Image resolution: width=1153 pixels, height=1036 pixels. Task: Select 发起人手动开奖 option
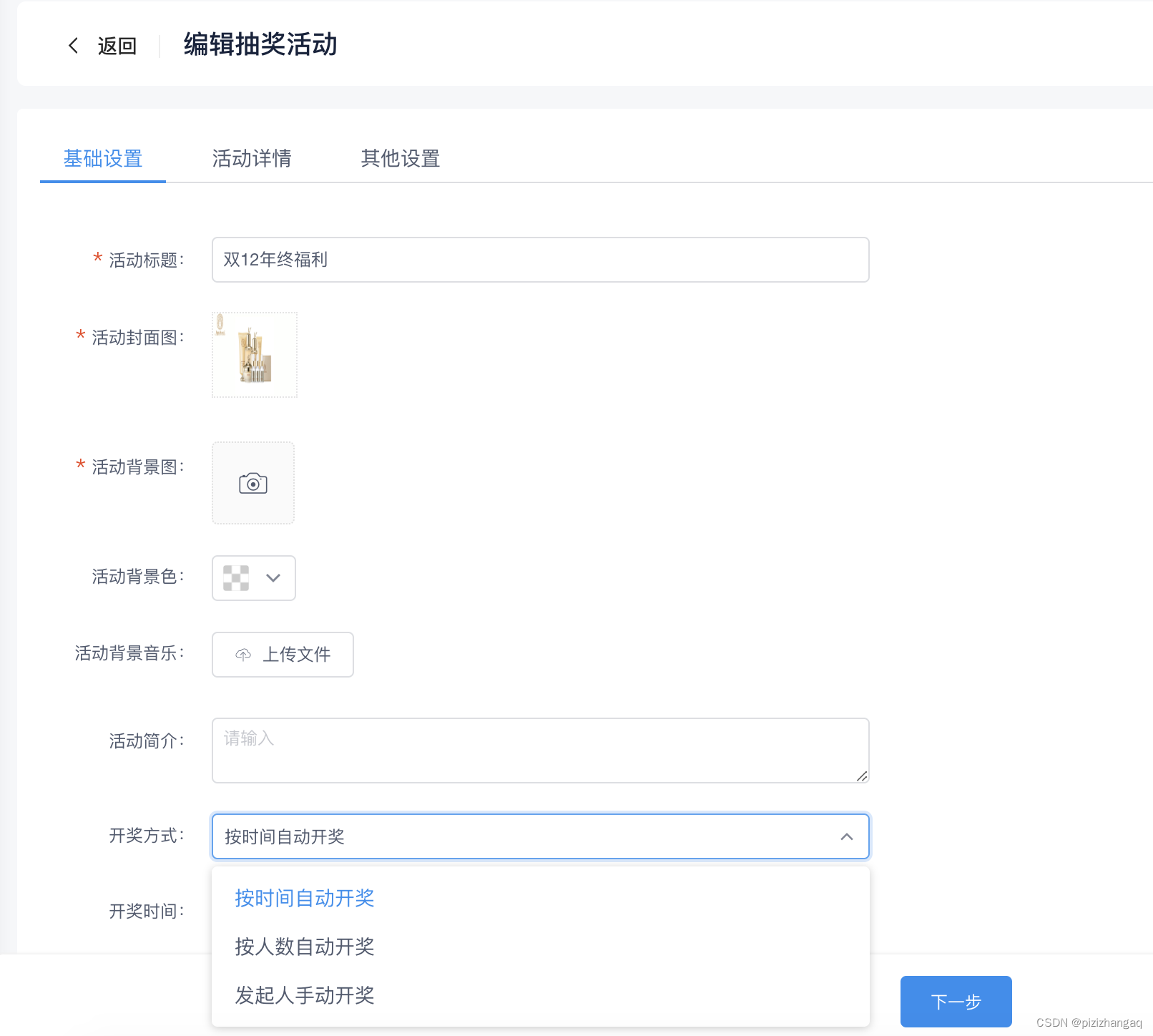541,995
